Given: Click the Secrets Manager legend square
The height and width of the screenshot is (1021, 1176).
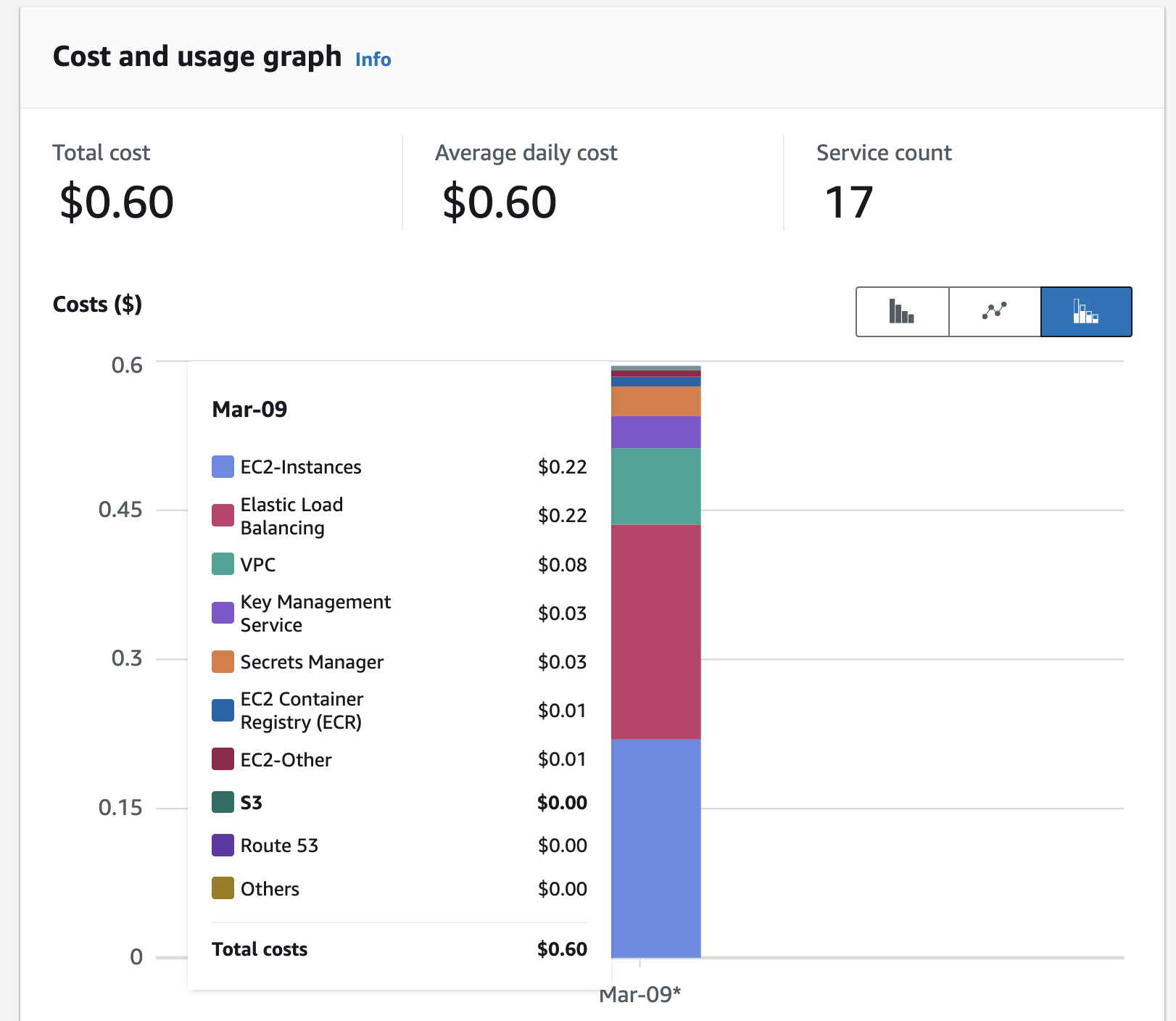Looking at the screenshot, I should [221, 661].
